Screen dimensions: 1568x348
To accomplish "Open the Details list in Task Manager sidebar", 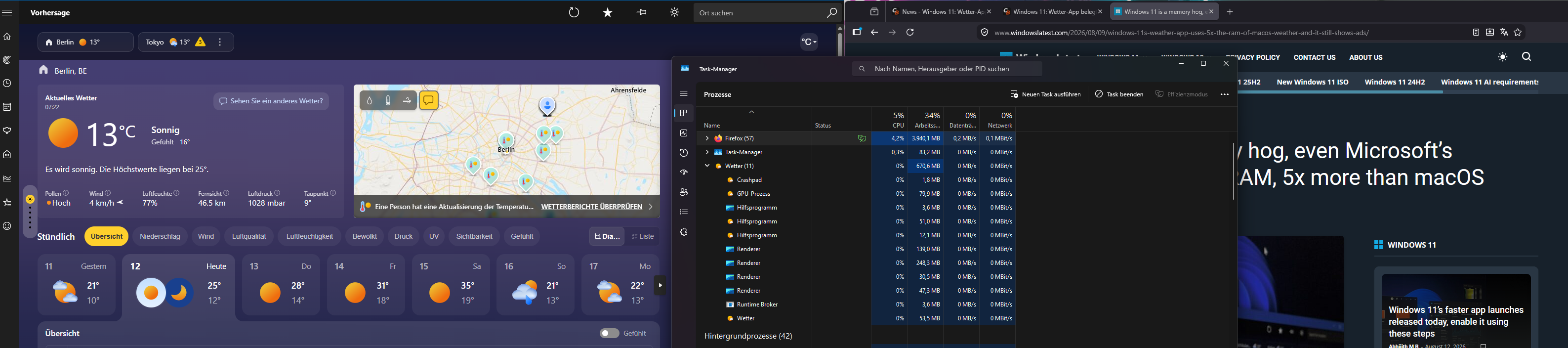I will (x=684, y=212).
